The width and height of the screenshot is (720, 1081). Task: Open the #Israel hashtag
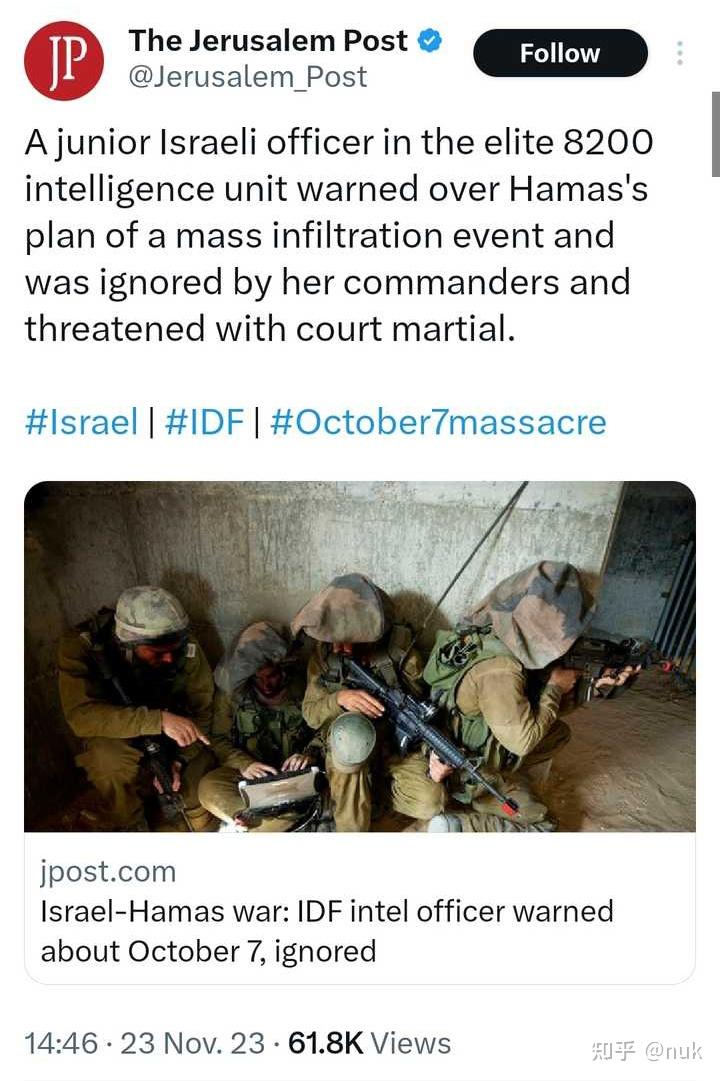(81, 421)
